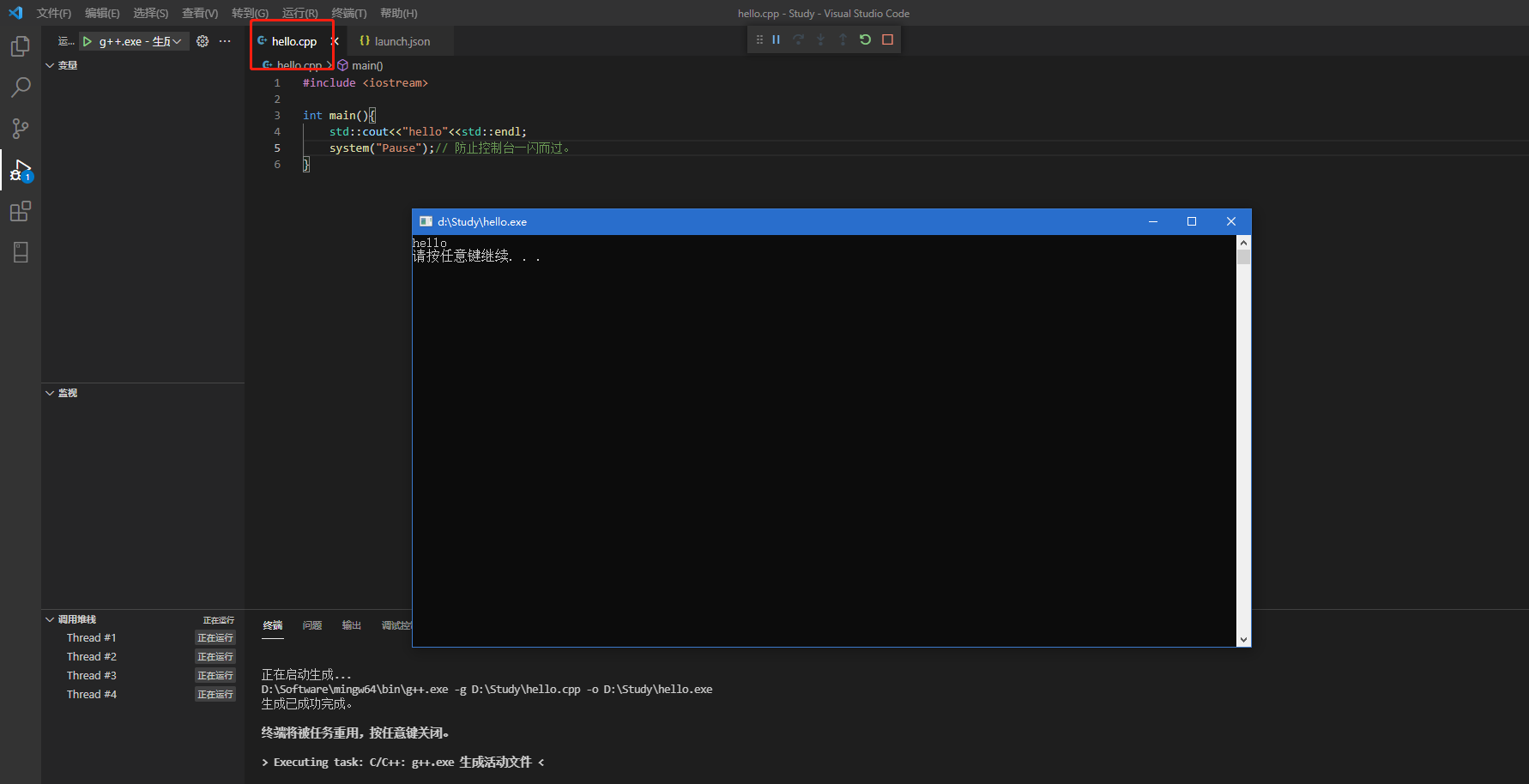Screen dimensions: 1529x784
Task: Click scroll up arrow in hello.exe console
Action: tap(1243, 243)
